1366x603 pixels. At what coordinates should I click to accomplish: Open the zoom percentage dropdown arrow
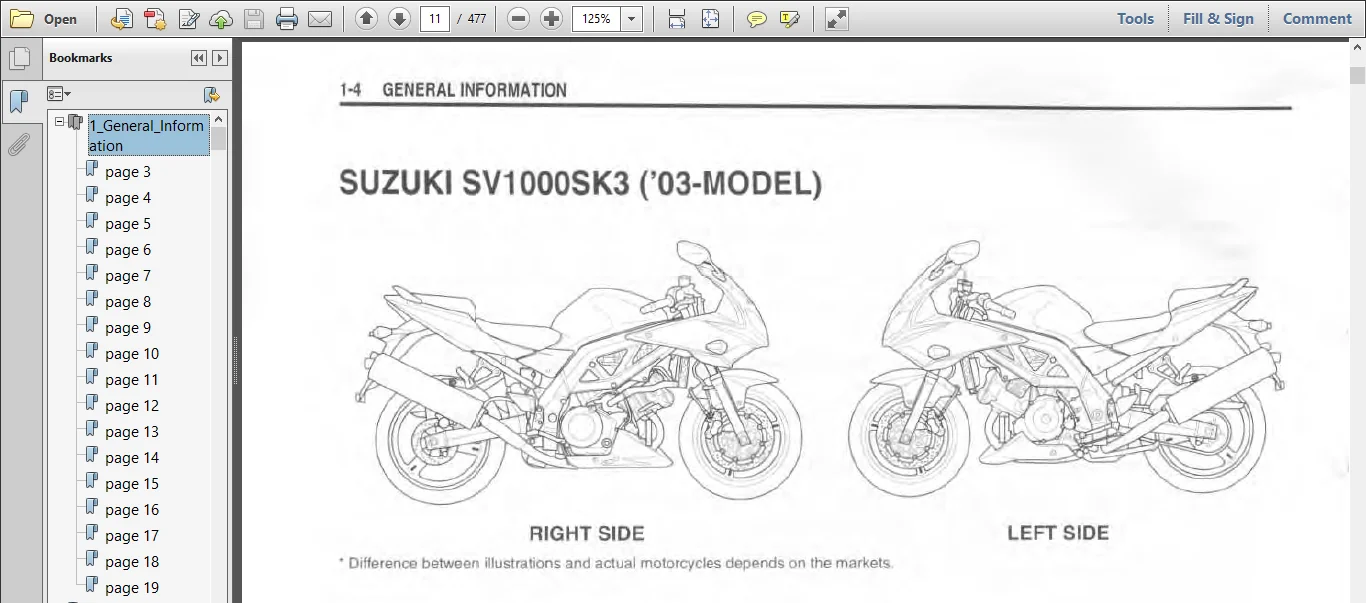[632, 19]
